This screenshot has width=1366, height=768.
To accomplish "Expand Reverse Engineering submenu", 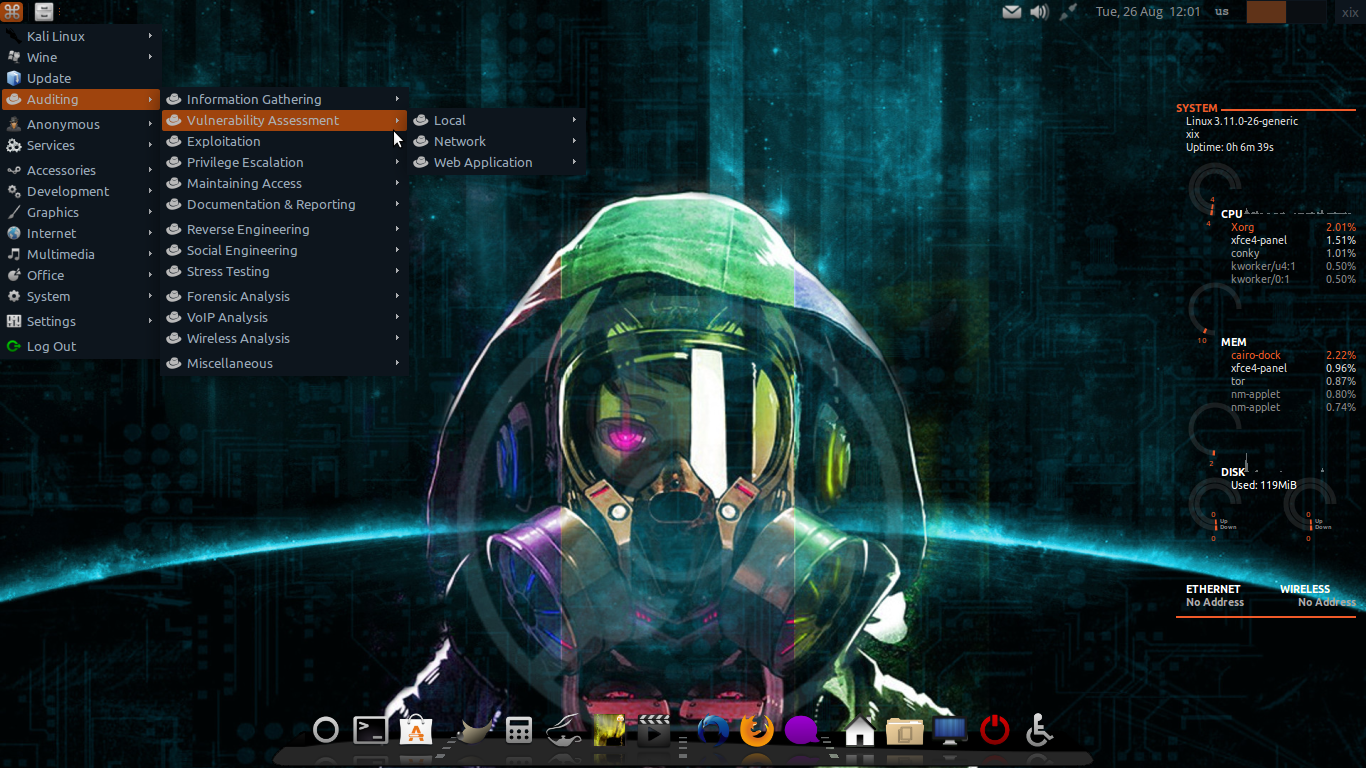I will click(x=284, y=229).
